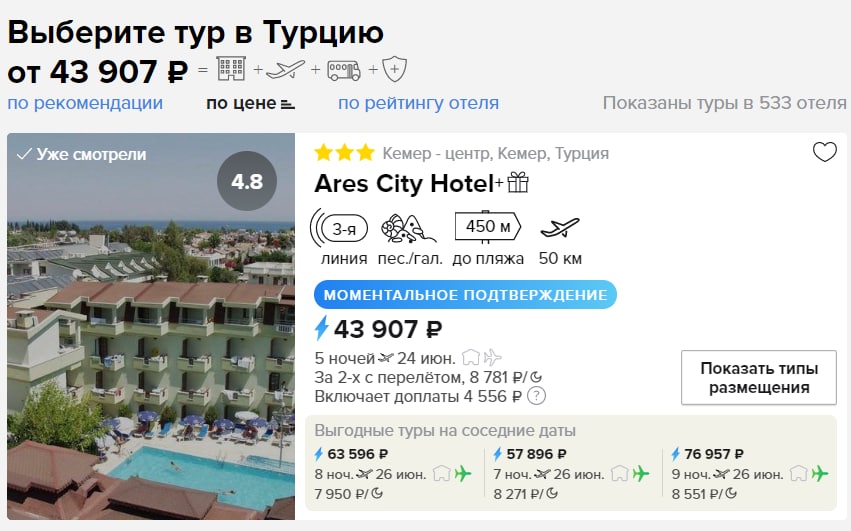Sort tours by hotel rating

tap(418, 103)
